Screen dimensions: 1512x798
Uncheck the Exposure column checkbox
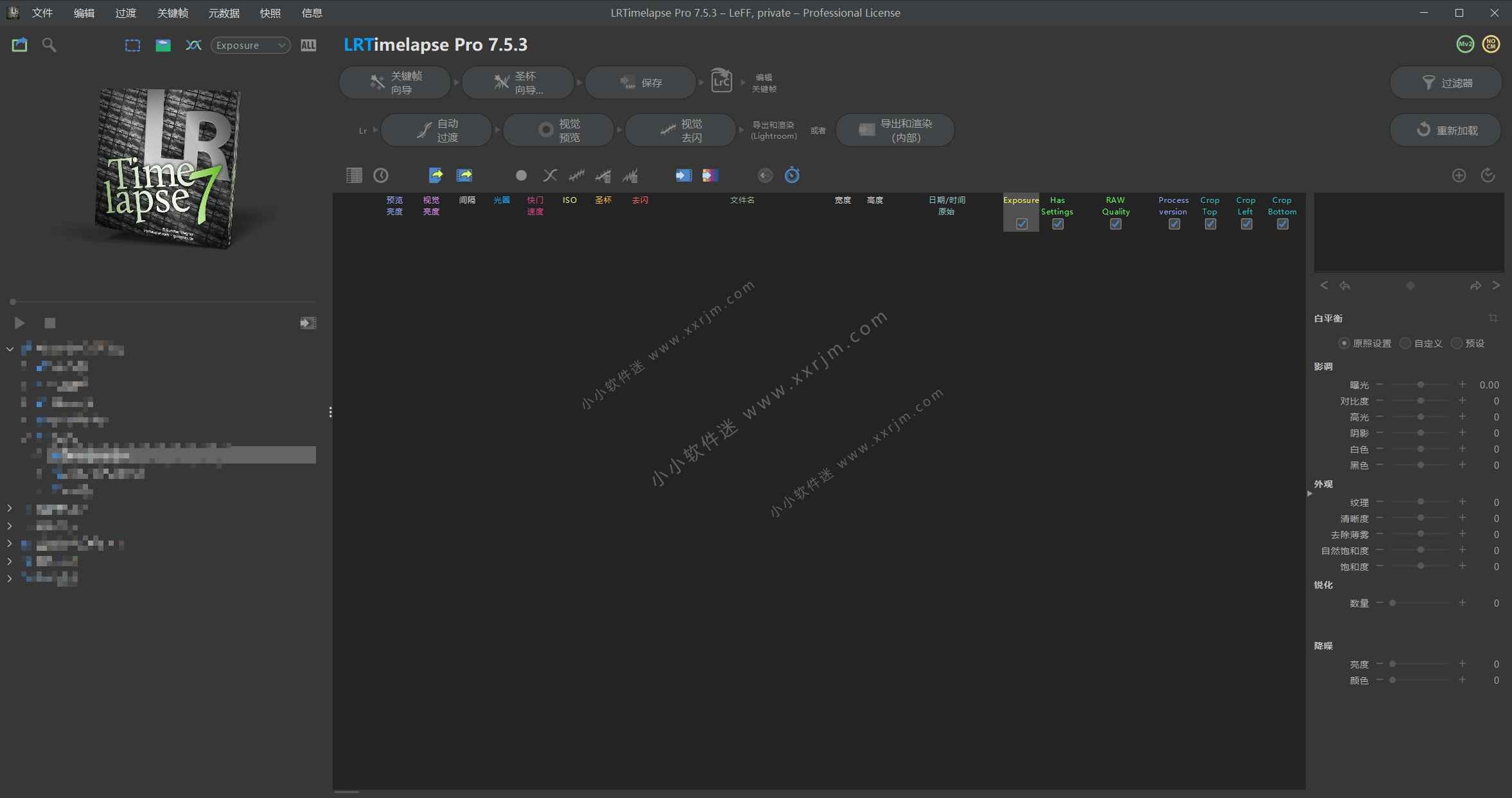click(x=1022, y=224)
